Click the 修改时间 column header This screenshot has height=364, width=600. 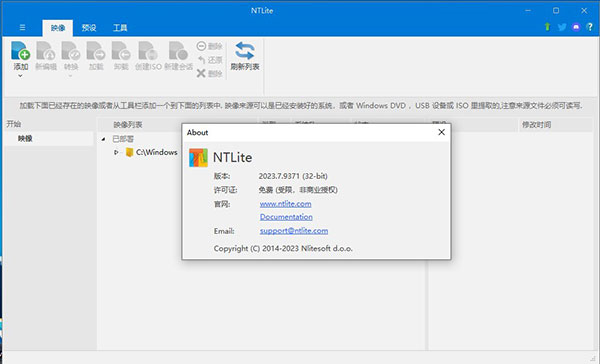click(x=536, y=125)
